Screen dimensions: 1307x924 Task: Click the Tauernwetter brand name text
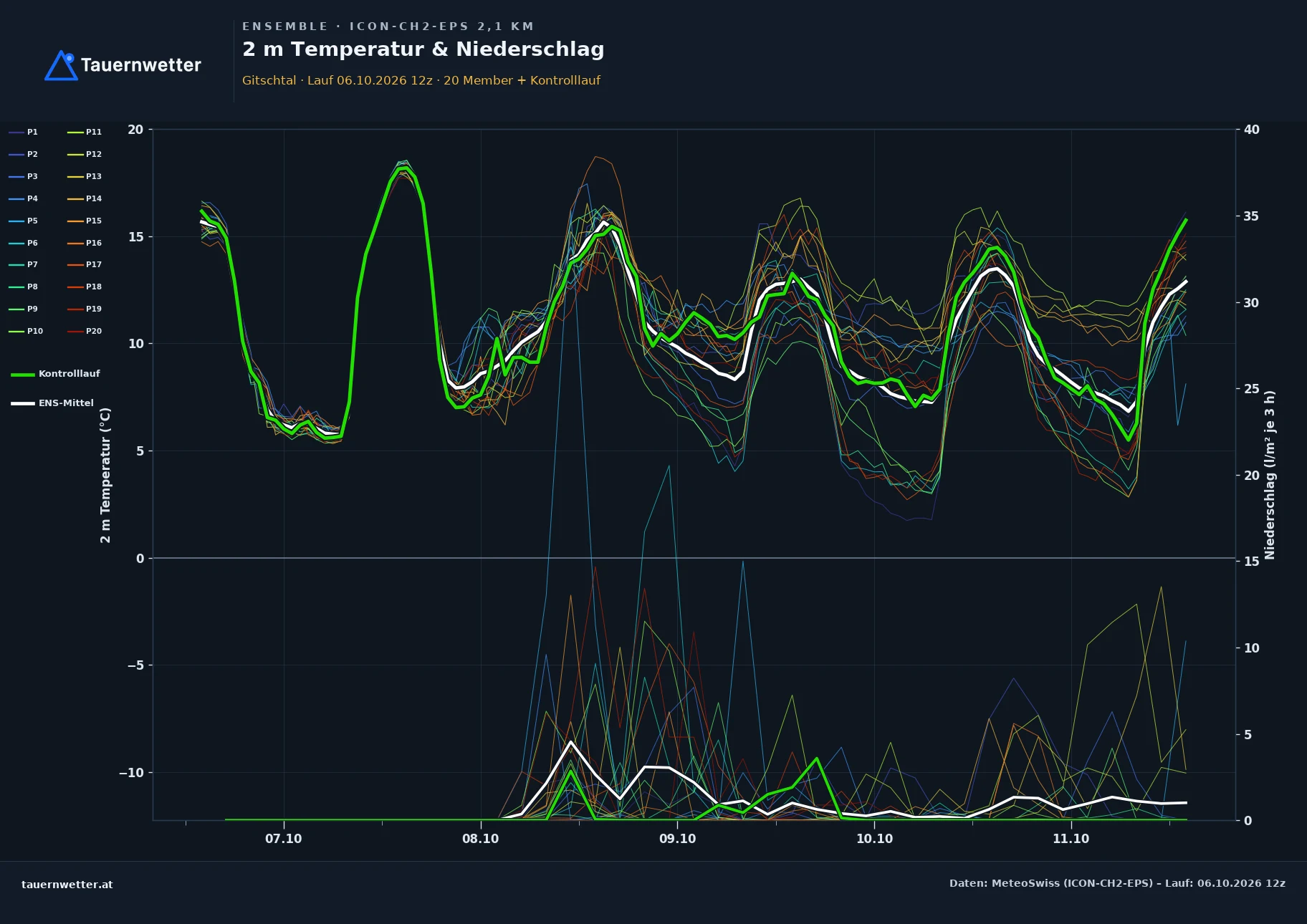click(x=141, y=65)
